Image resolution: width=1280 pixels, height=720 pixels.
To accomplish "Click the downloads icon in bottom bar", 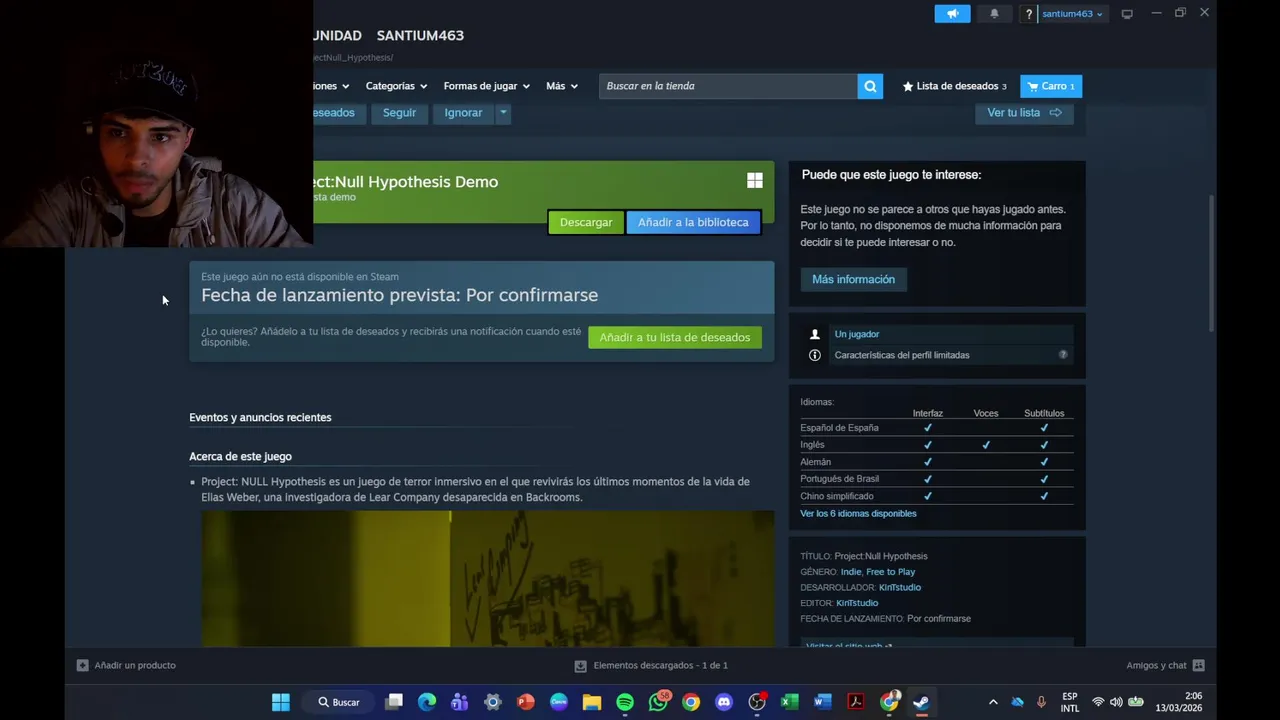I will pos(580,665).
